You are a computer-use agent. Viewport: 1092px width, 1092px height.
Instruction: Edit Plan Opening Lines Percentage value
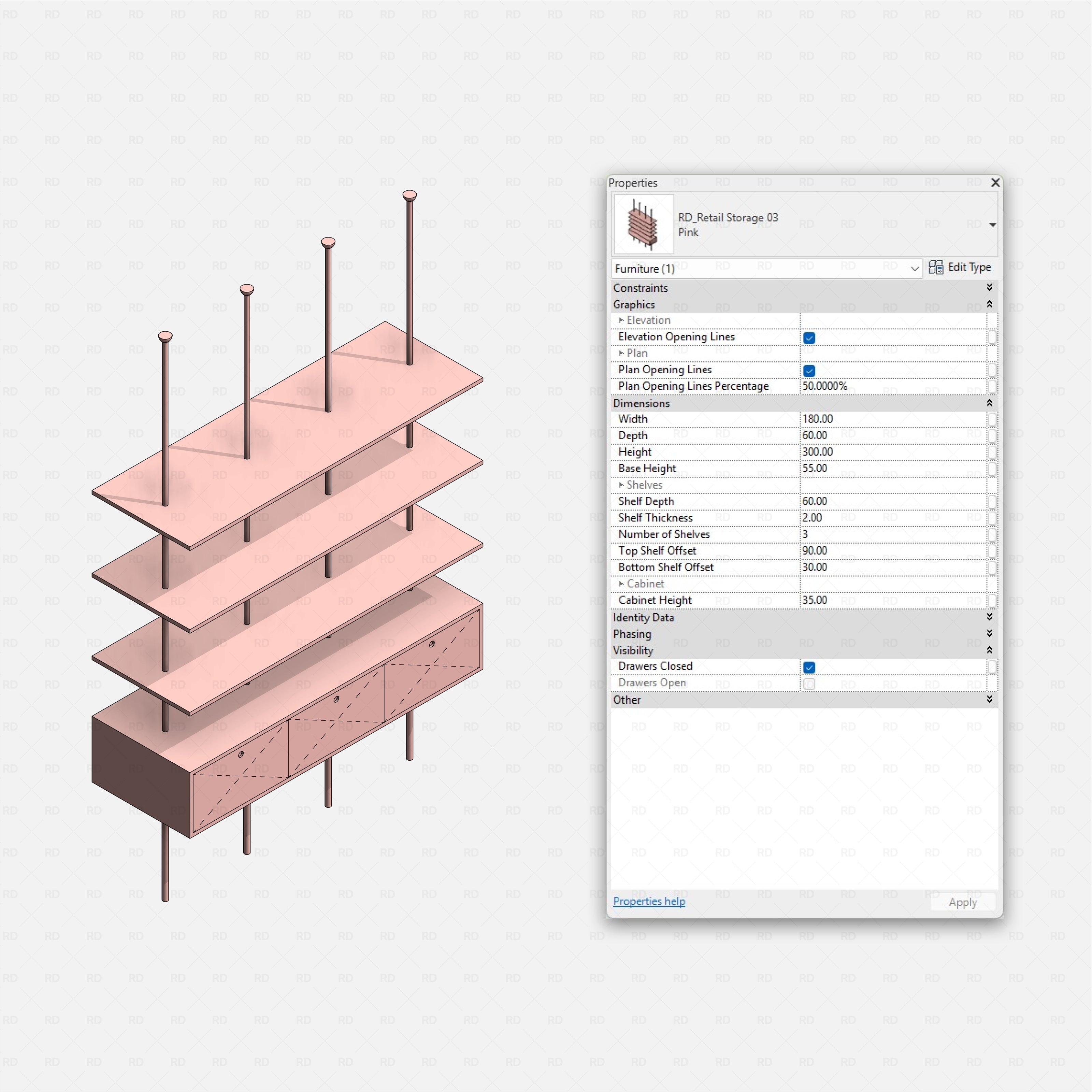[893, 386]
